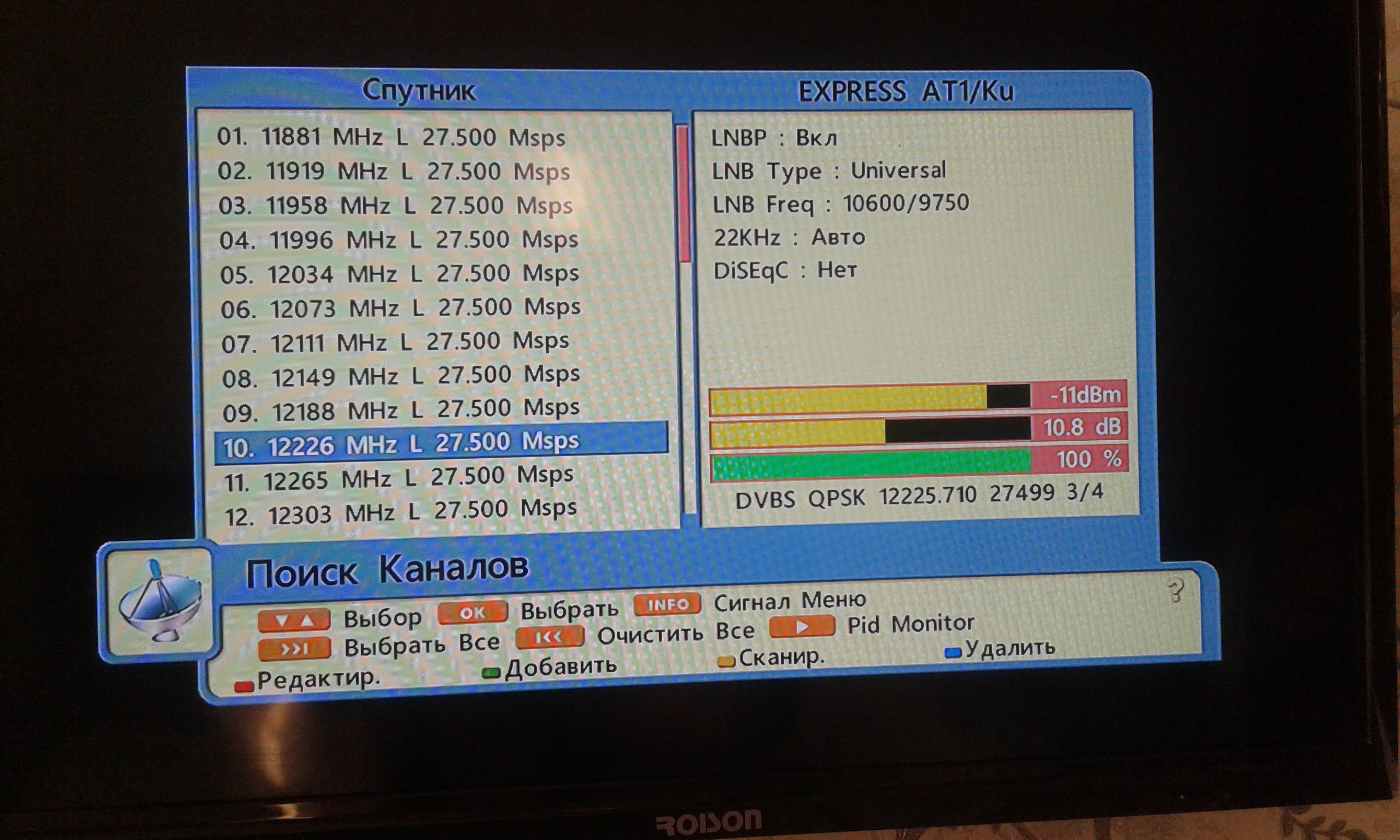Click the Удалить label

pyautogui.click(x=1011, y=647)
